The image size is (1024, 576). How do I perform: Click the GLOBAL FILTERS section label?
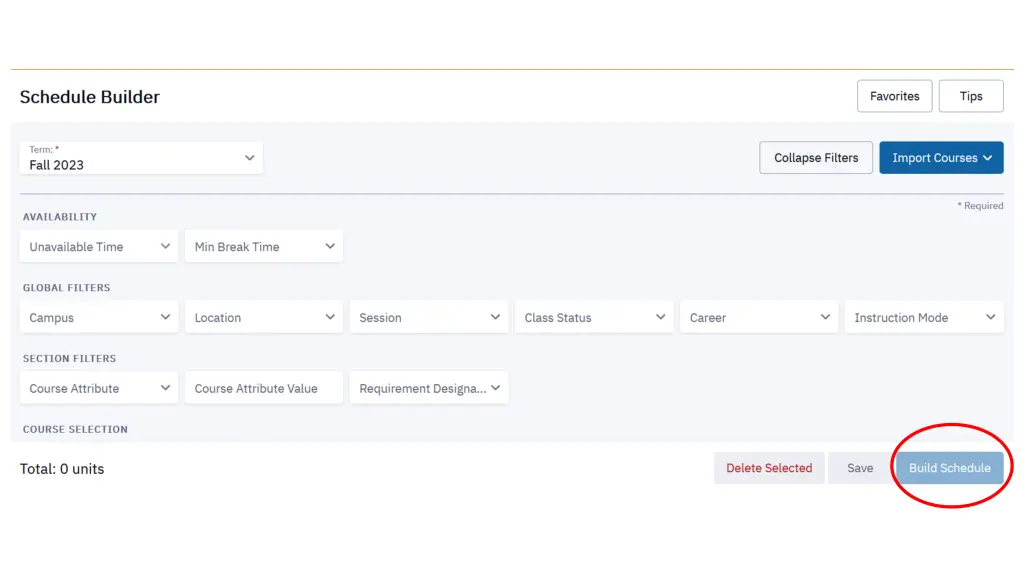pyautogui.click(x=67, y=287)
